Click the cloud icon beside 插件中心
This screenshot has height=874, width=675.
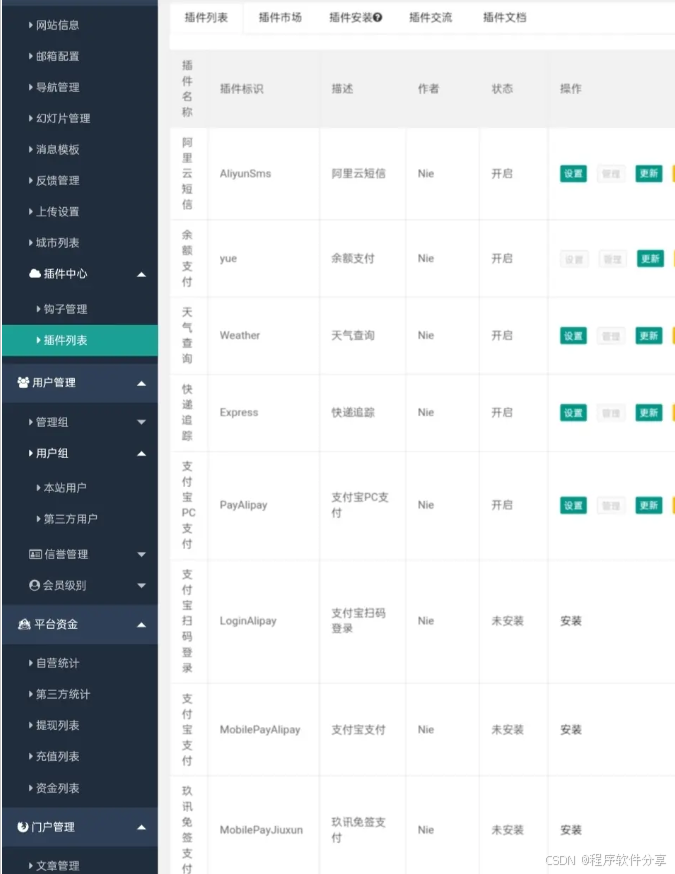35,274
